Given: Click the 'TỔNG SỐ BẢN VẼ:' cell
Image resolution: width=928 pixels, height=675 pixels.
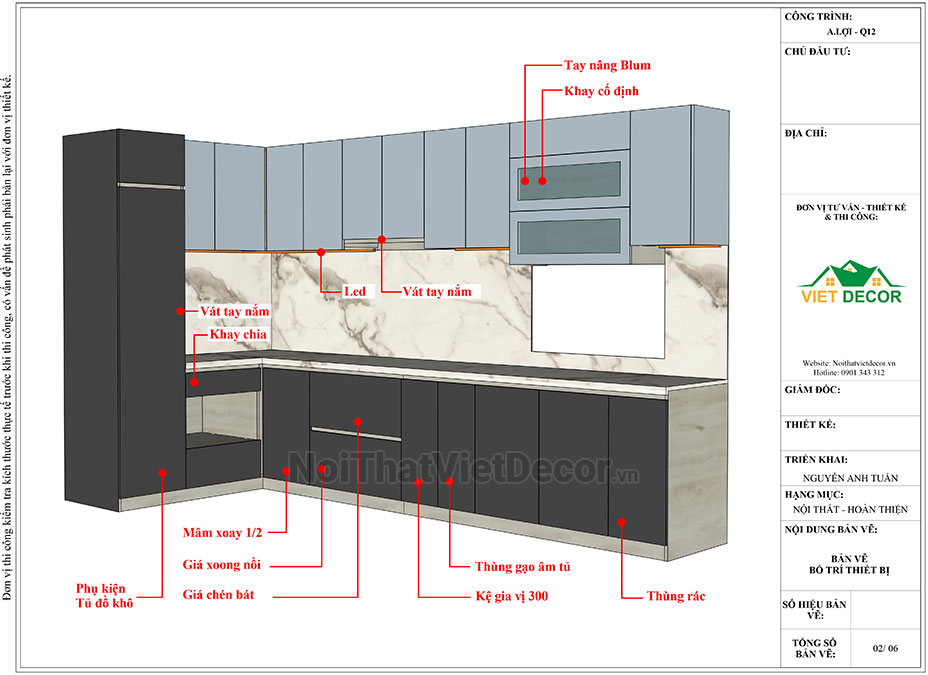Looking at the screenshot, I should [x=814, y=648].
